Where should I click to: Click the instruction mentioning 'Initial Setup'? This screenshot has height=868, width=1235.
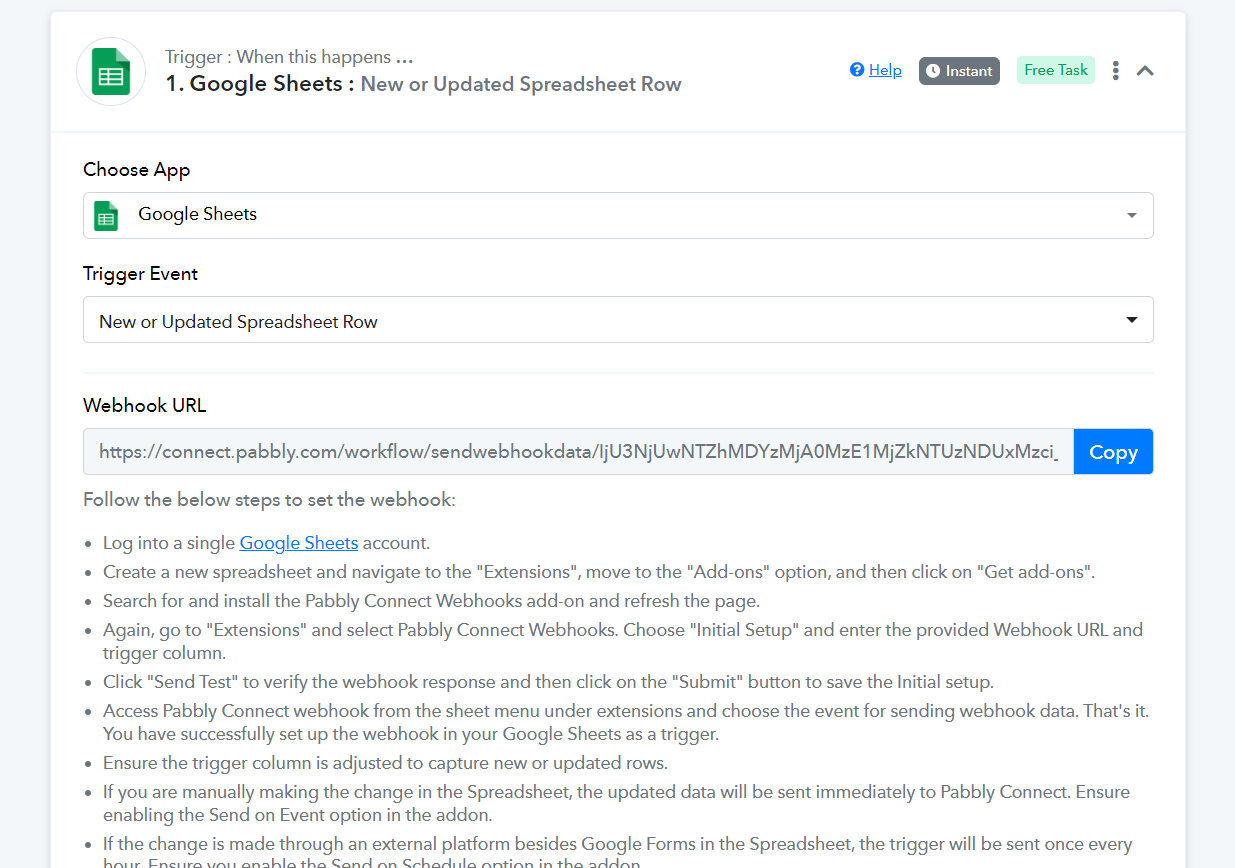623,641
